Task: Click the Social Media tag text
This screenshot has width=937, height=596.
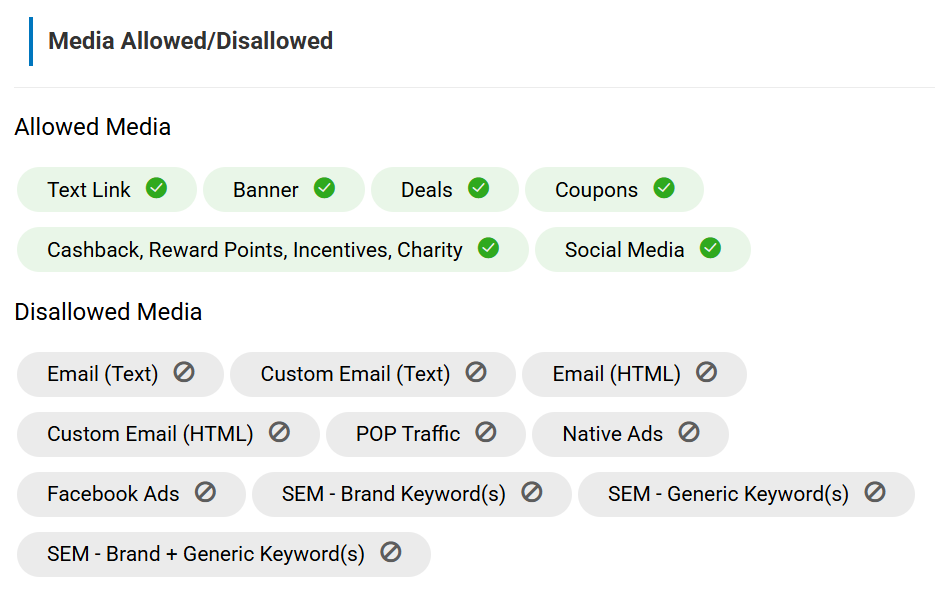Action: tap(624, 250)
